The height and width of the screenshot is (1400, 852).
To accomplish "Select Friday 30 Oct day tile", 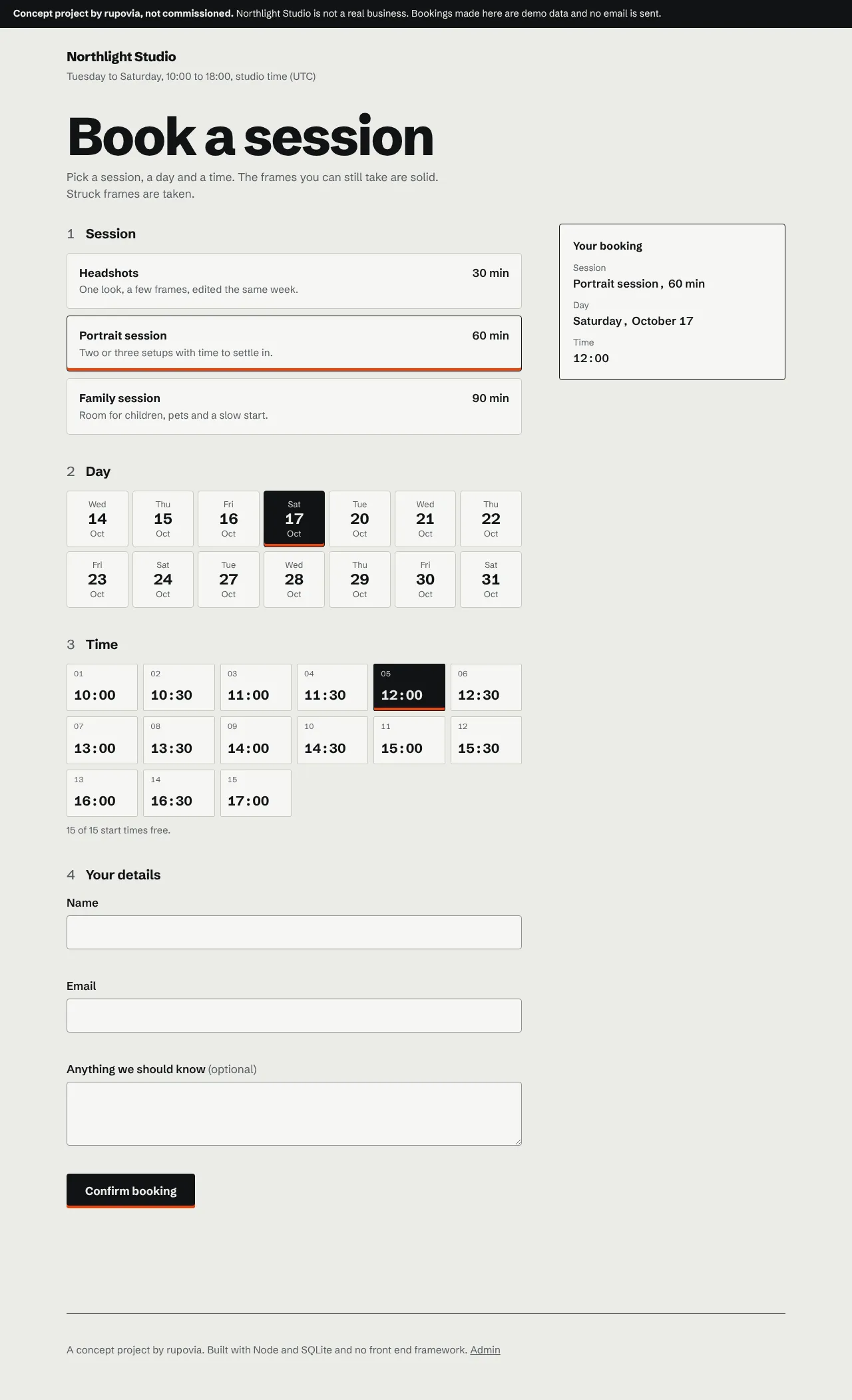I will pyautogui.click(x=425, y=579).
